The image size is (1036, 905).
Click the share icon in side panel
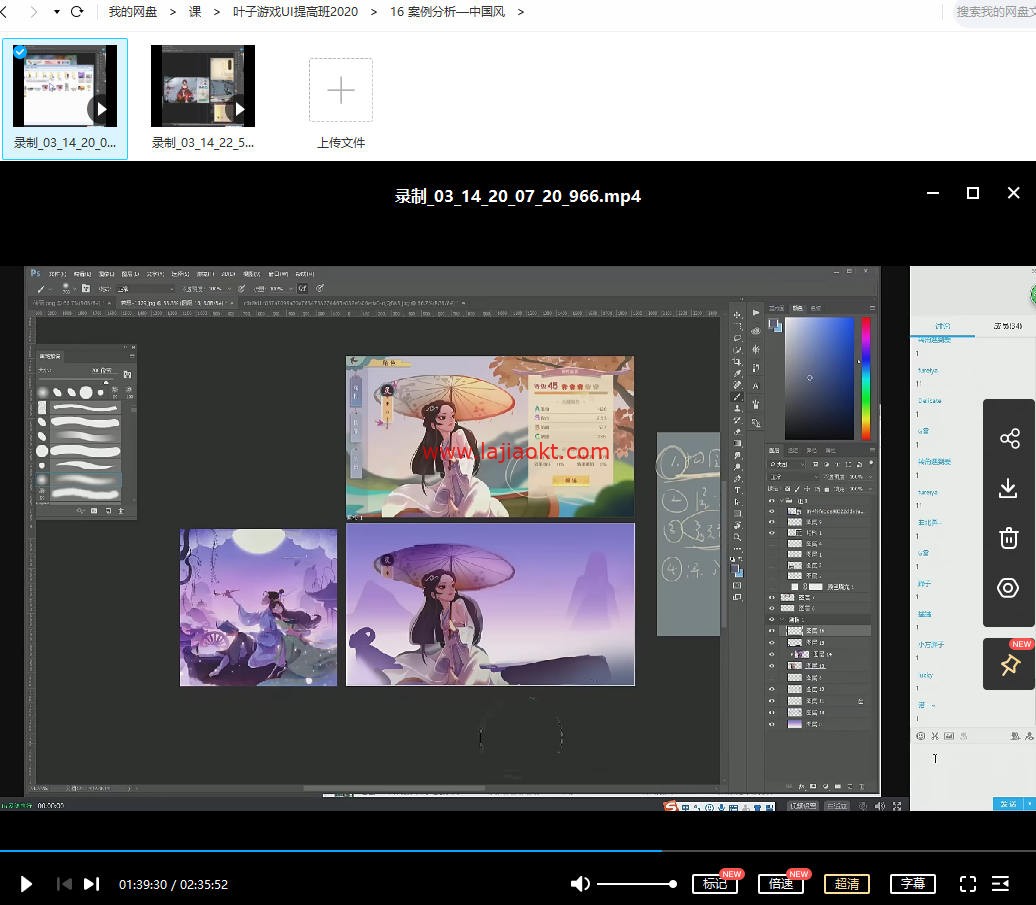(x=1009, y=439)
